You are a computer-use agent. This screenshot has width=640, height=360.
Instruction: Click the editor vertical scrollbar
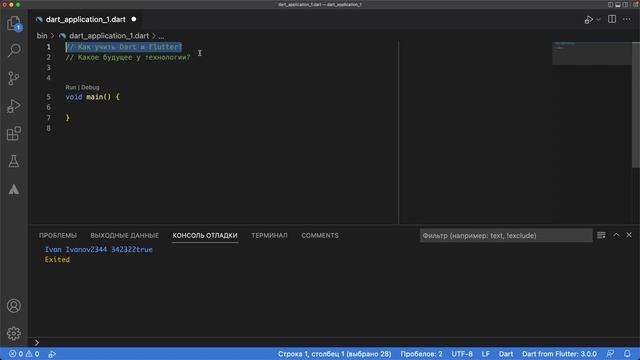(636, 104)
